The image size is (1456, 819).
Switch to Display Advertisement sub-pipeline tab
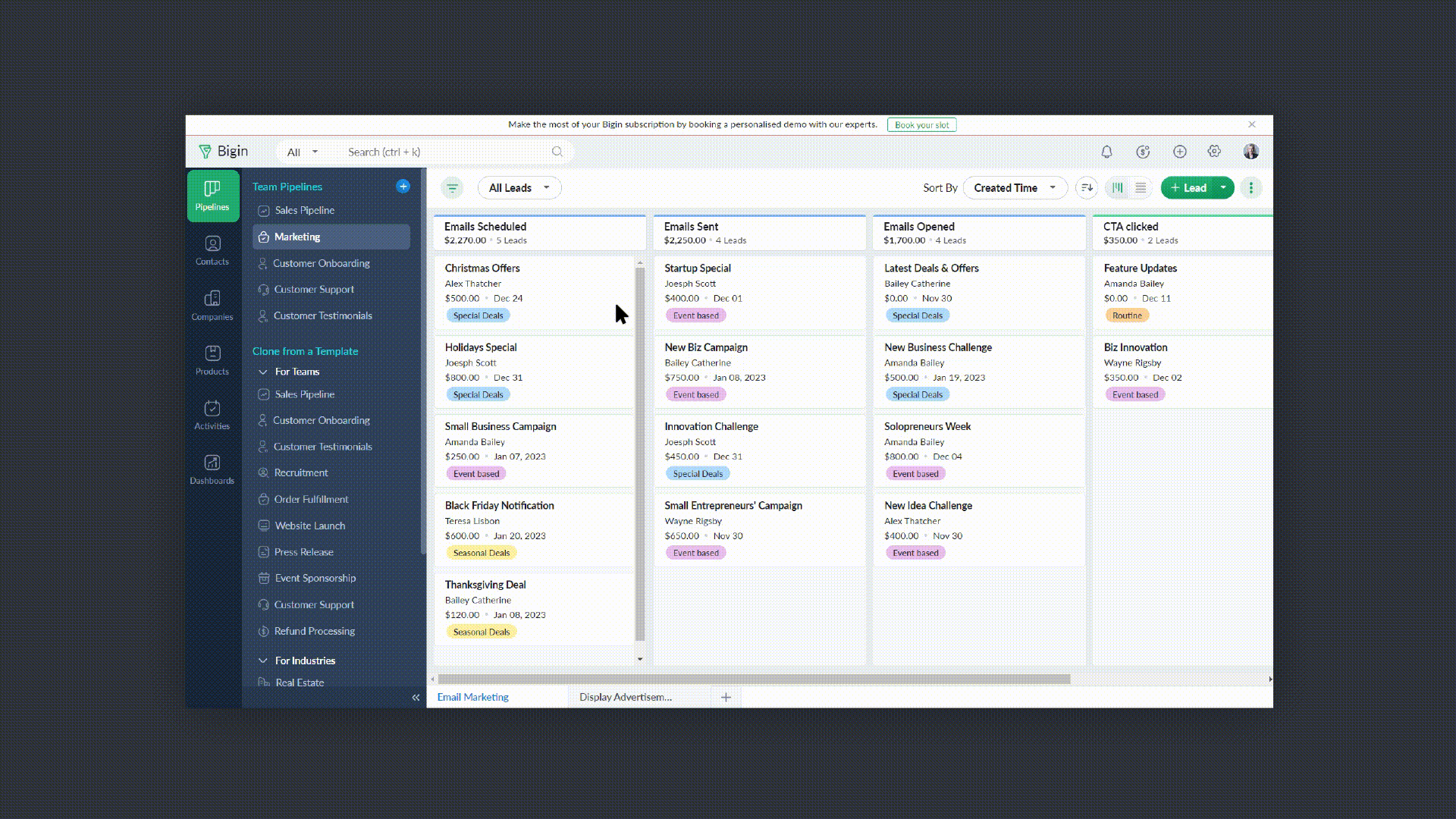626,697
